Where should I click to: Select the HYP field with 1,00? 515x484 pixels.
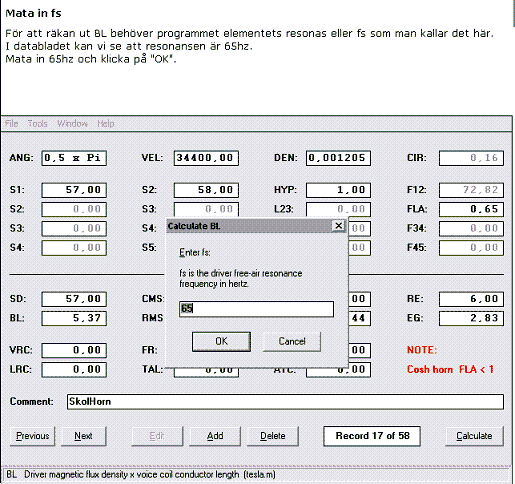pyautogui.click(x=338, y=190)
